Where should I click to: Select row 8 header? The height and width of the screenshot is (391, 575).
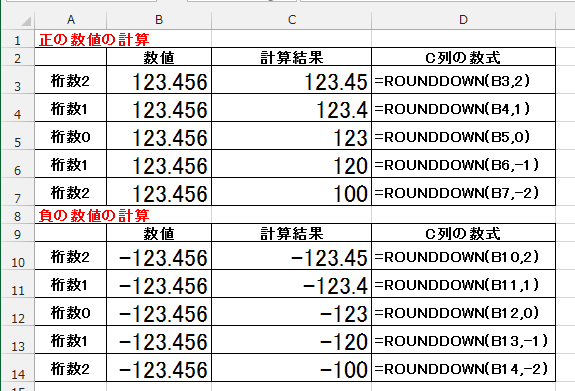tap(18, 215)
